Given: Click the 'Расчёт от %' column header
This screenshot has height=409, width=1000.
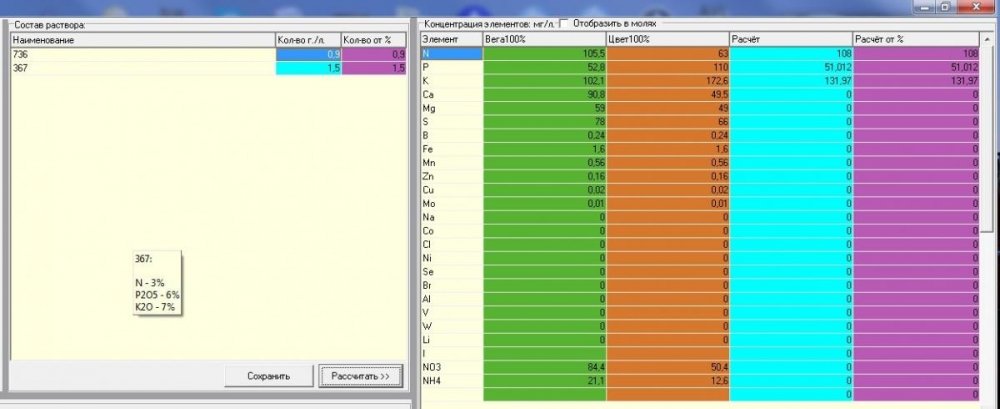Looking at the screenshot, I should click(916, 40).
